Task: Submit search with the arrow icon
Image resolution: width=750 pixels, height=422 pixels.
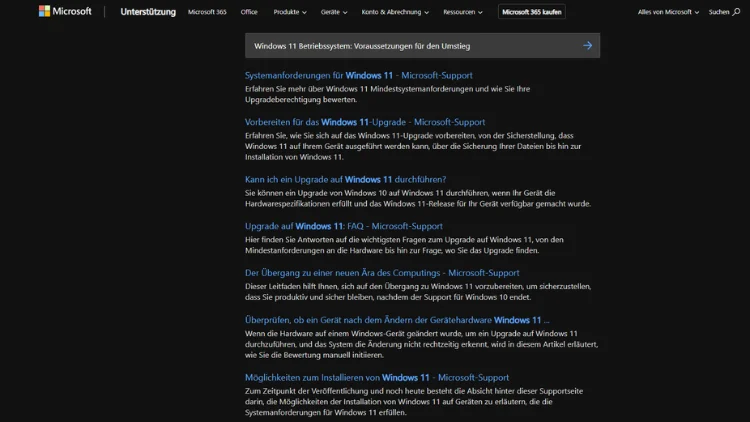Action: (587, 45)
